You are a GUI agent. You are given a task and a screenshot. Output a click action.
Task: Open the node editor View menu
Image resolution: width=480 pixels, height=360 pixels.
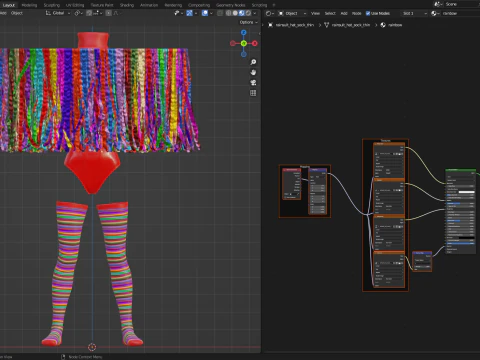(x=315, y=13)
